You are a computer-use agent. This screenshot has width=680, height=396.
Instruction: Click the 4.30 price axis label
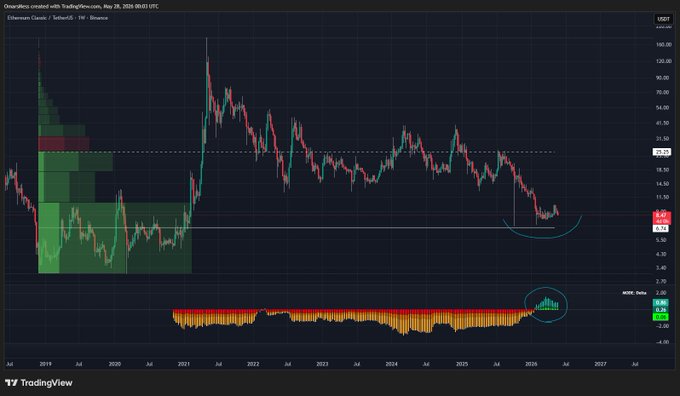click(661, 254)
